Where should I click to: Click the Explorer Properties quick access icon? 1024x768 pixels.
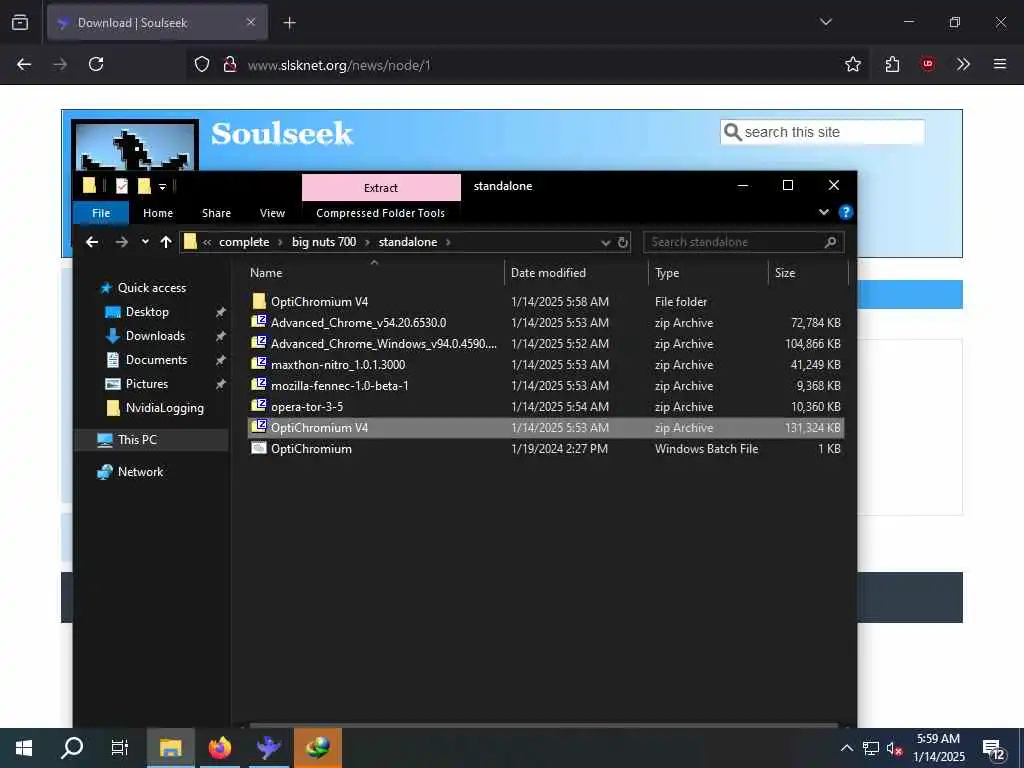pyautogui.click(x=121, y=187)
